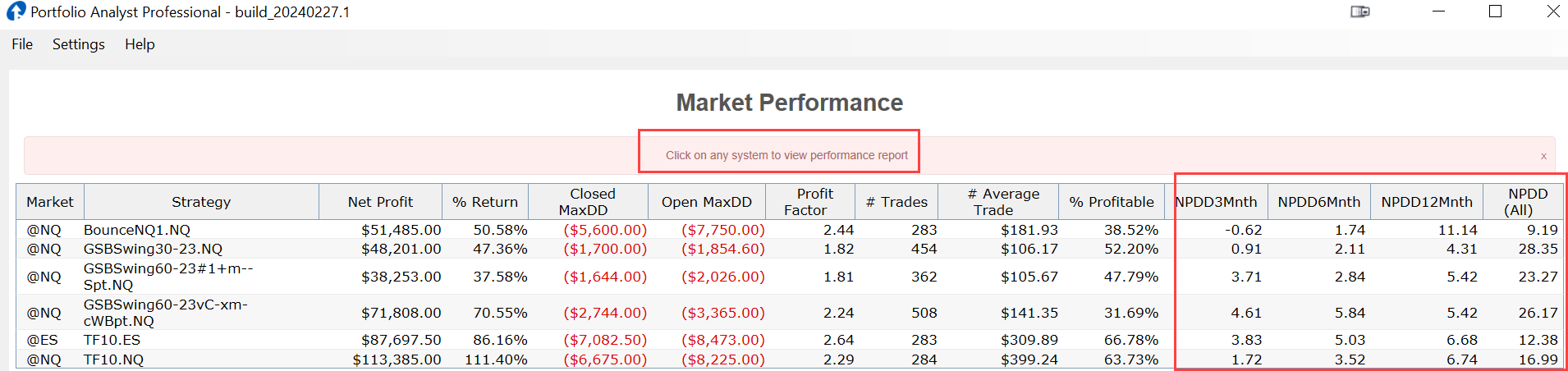Select the GSBSwing30-23.NQ strategy row
This screenshot has height=371, width=1568.
(153, 249)
